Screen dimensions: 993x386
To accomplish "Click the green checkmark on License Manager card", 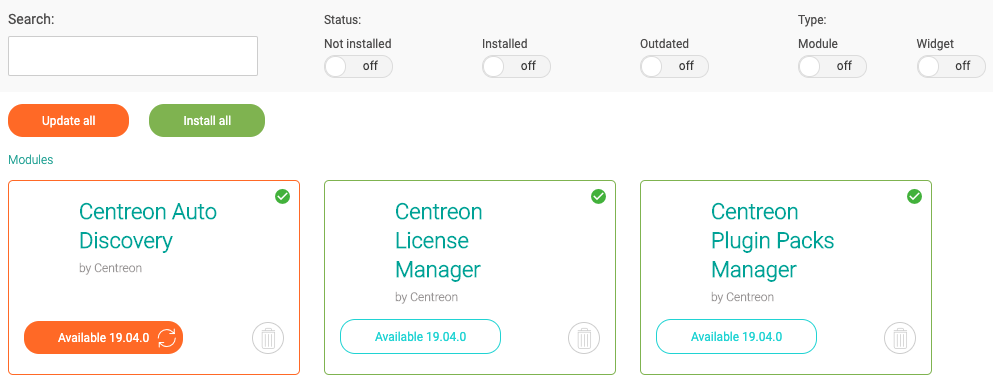I will (x=598, y=197).
